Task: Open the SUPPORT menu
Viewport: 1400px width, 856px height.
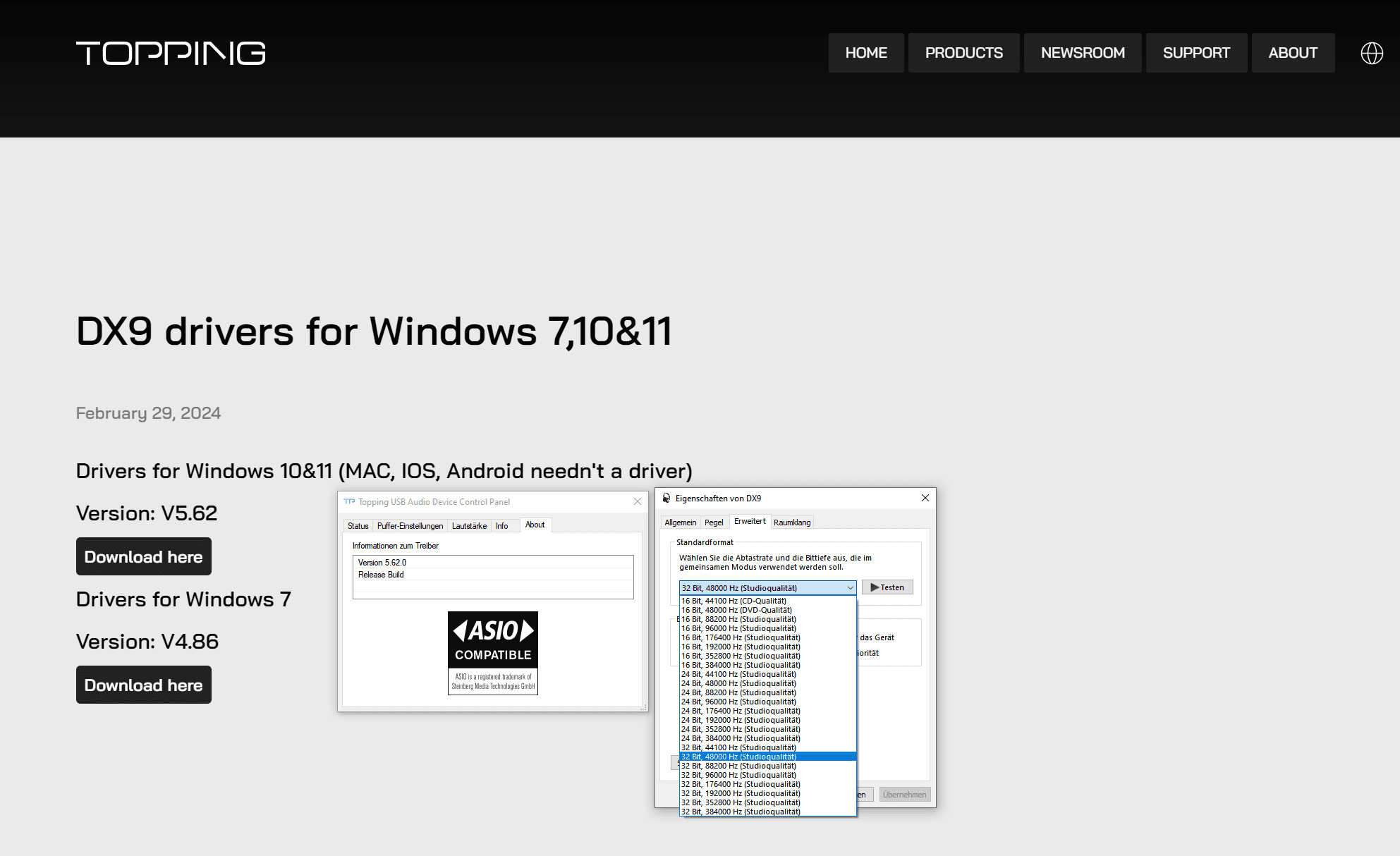Action: pos(1196,53)
